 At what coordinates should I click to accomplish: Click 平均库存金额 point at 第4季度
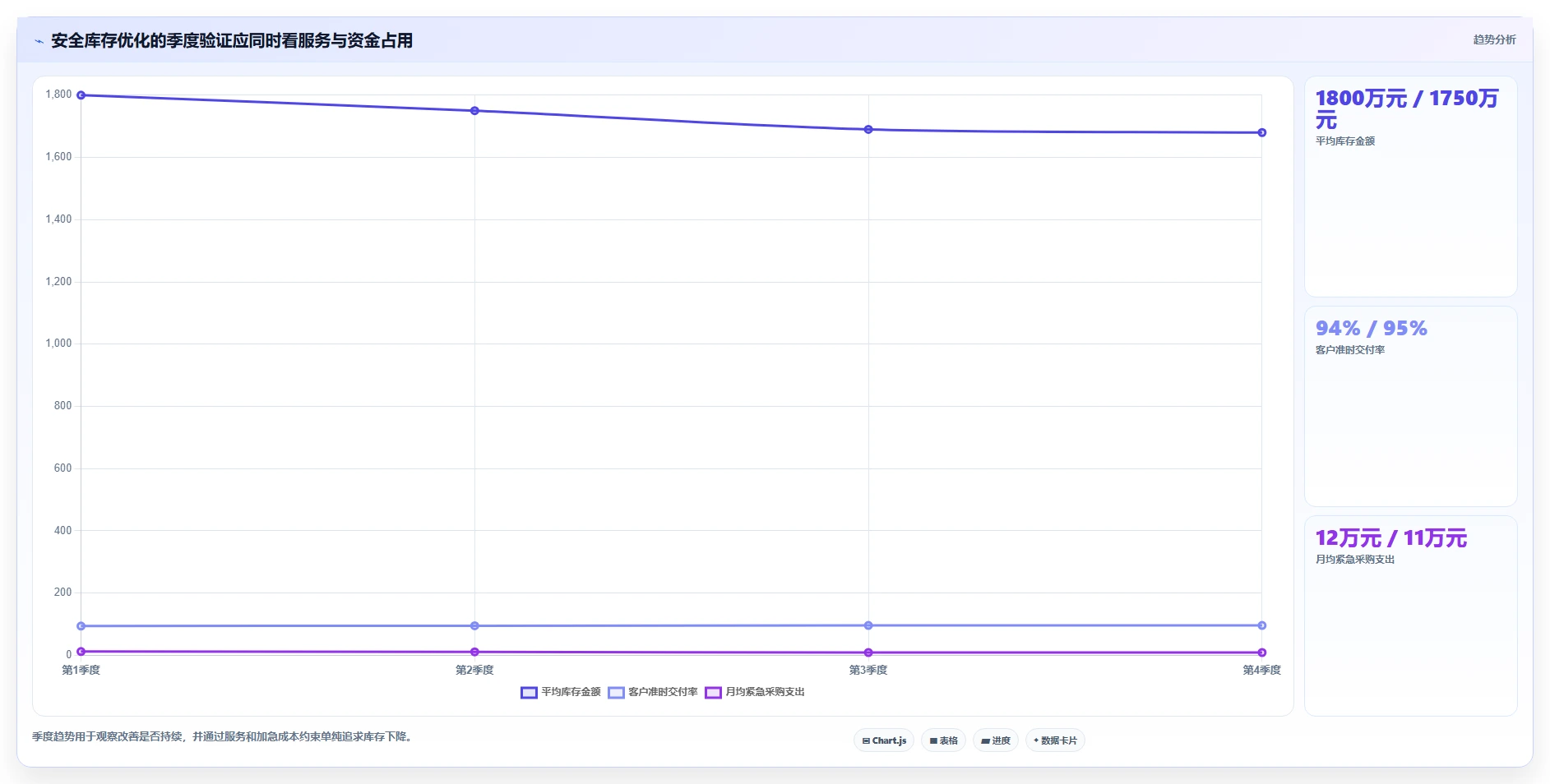(1261, 132)
